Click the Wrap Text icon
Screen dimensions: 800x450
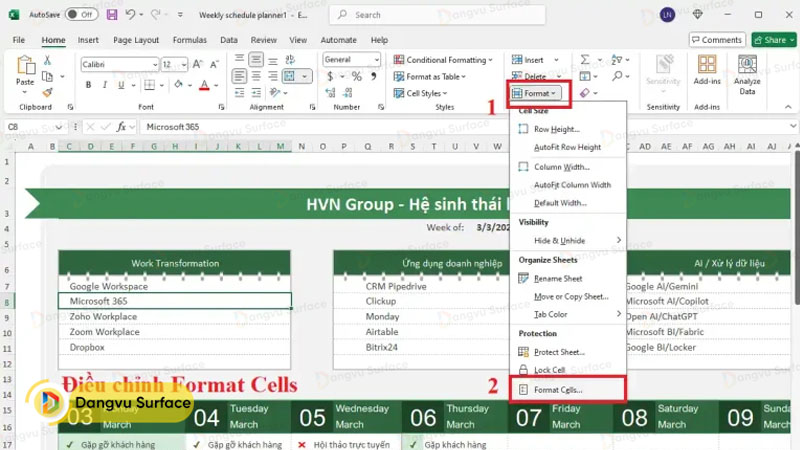(x=290, y=60)
